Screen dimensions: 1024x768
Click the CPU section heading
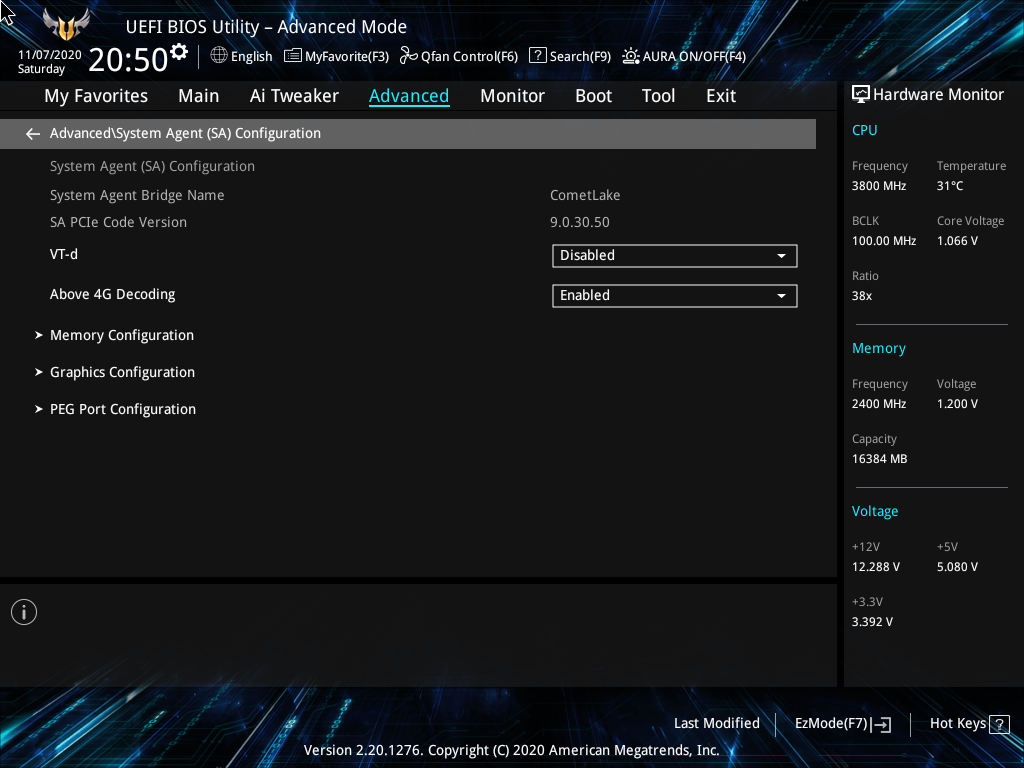coord(864,130)
